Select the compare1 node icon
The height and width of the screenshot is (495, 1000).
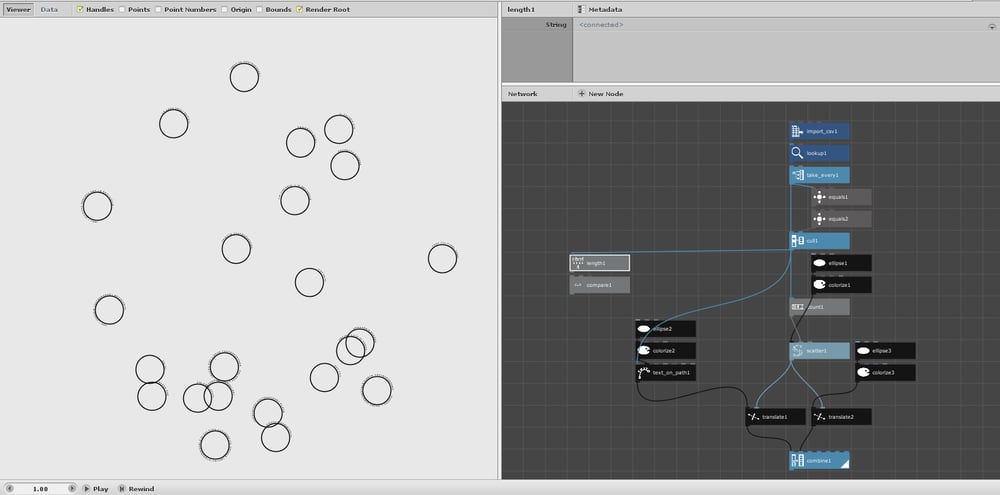point(578,285)
